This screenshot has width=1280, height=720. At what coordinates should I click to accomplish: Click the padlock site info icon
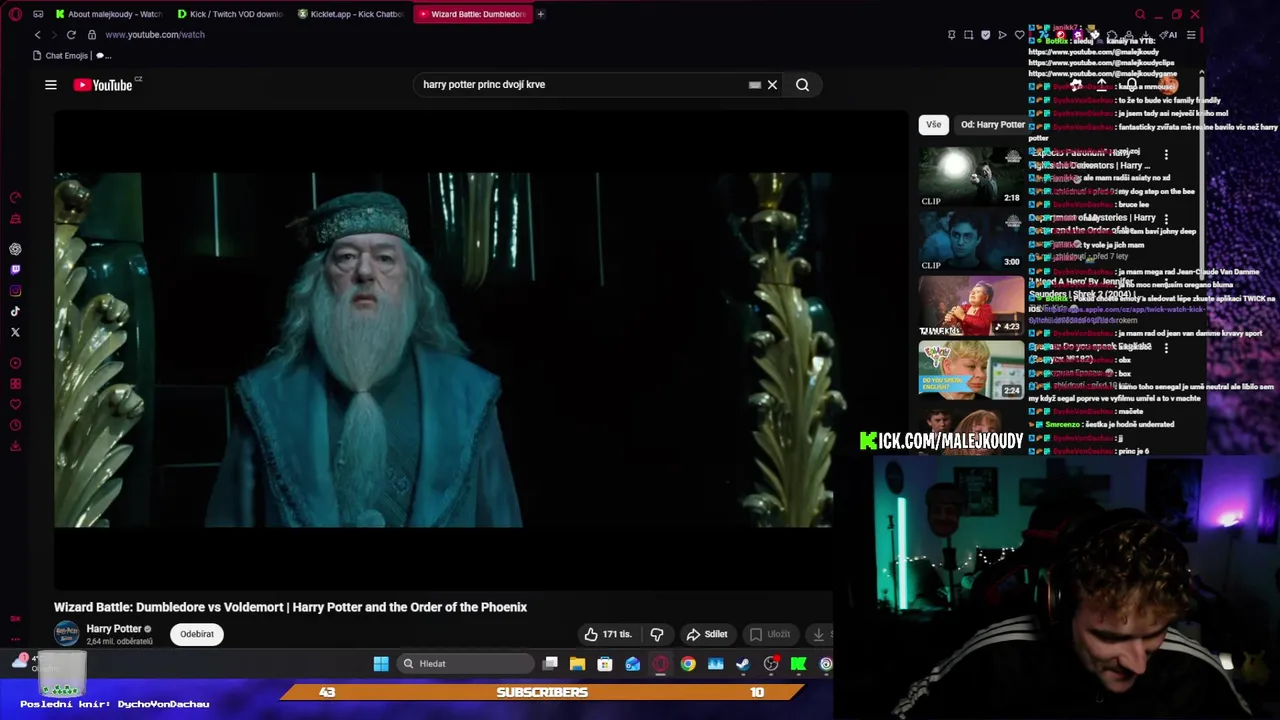(91, 35)
